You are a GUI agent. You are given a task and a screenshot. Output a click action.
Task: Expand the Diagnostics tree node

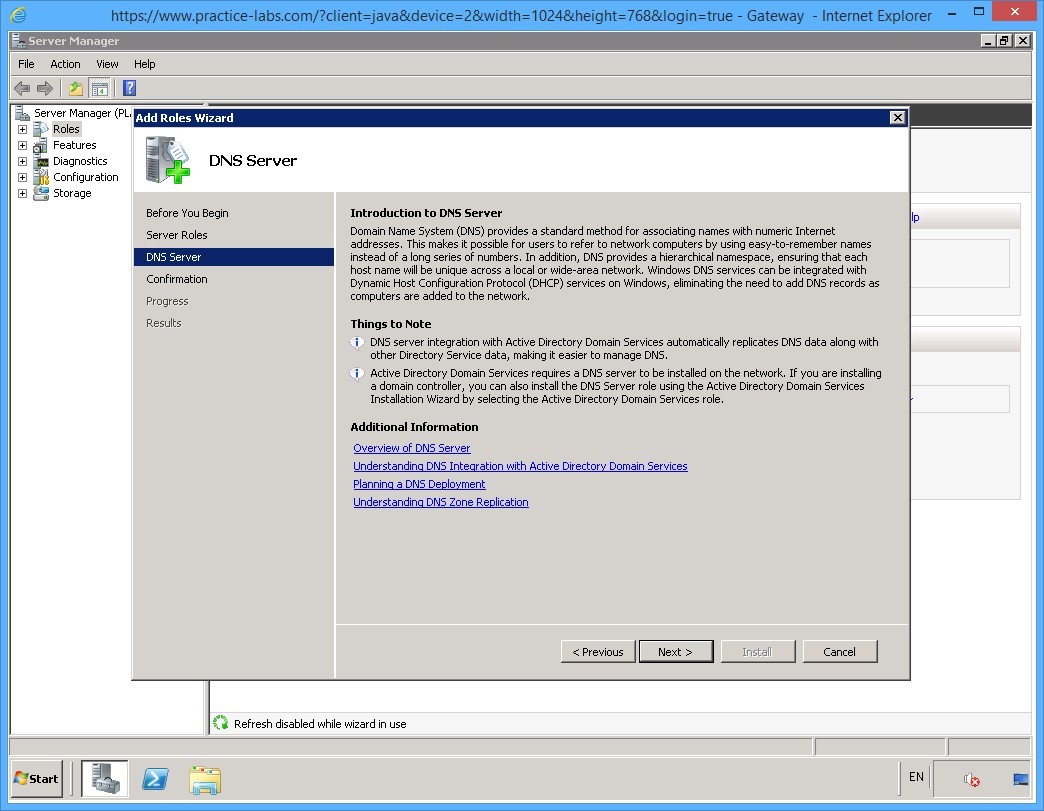22,161
